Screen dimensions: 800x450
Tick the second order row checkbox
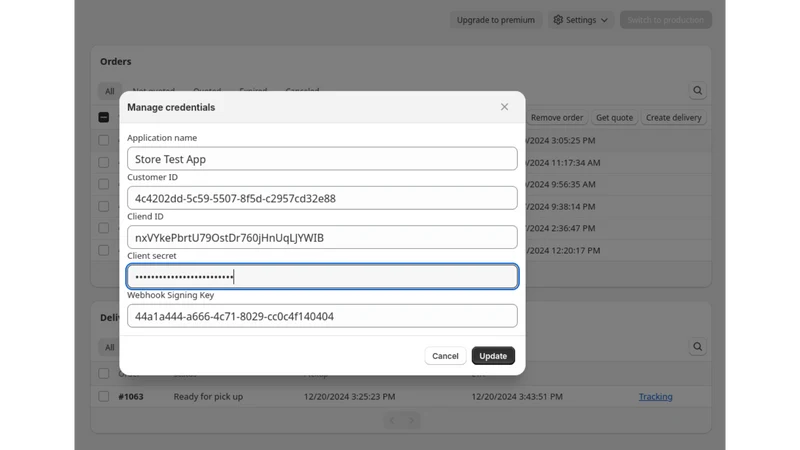coord(104,162)
